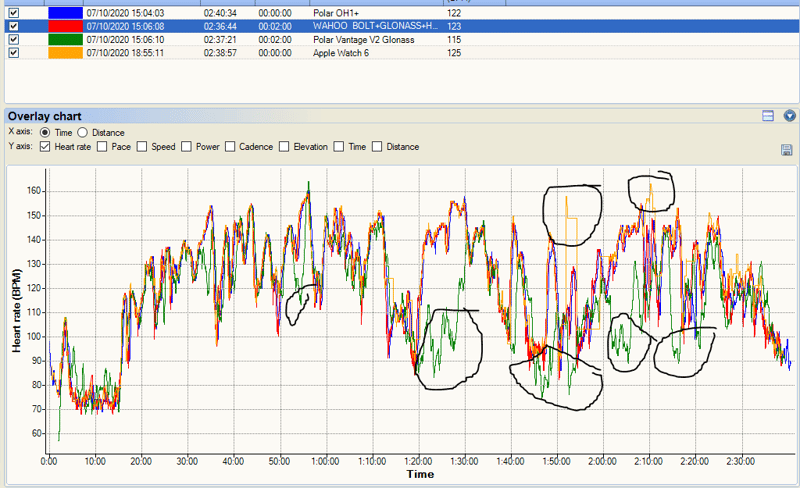Click the date 07/10/2020 15:04:03
The height and width of the screenshot is (488, 800).
point(126,13)
